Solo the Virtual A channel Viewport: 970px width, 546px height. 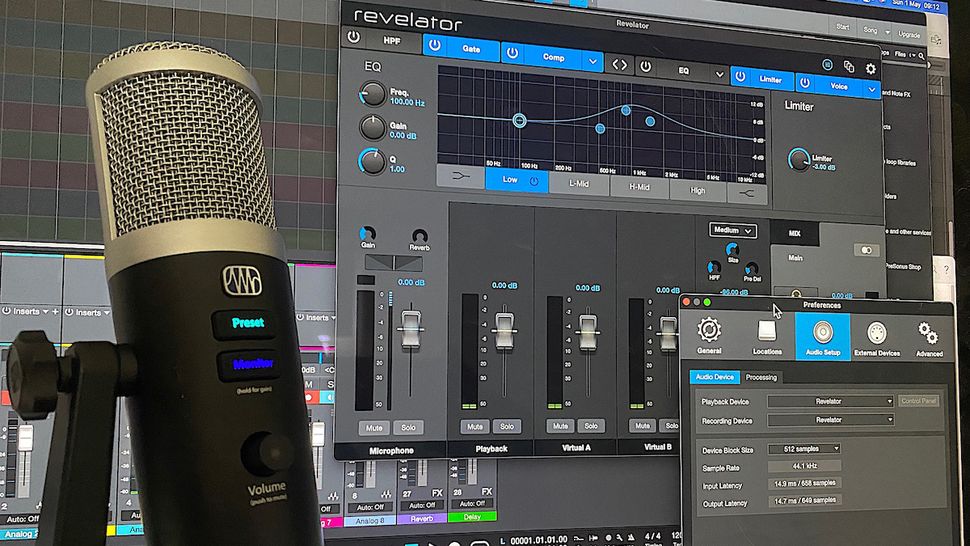591,426
